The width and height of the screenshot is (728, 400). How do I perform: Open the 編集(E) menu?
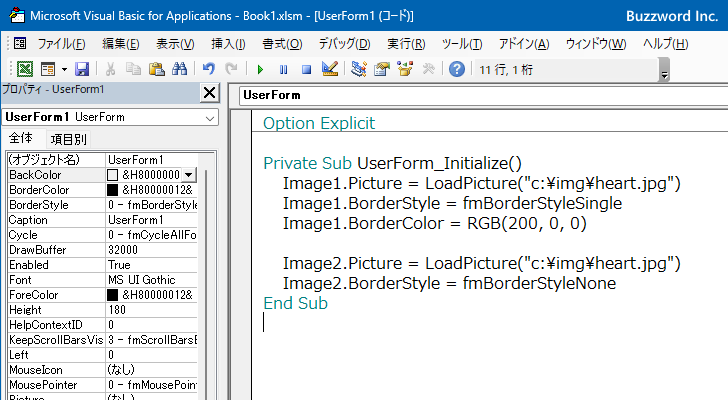tap(121, 44)
